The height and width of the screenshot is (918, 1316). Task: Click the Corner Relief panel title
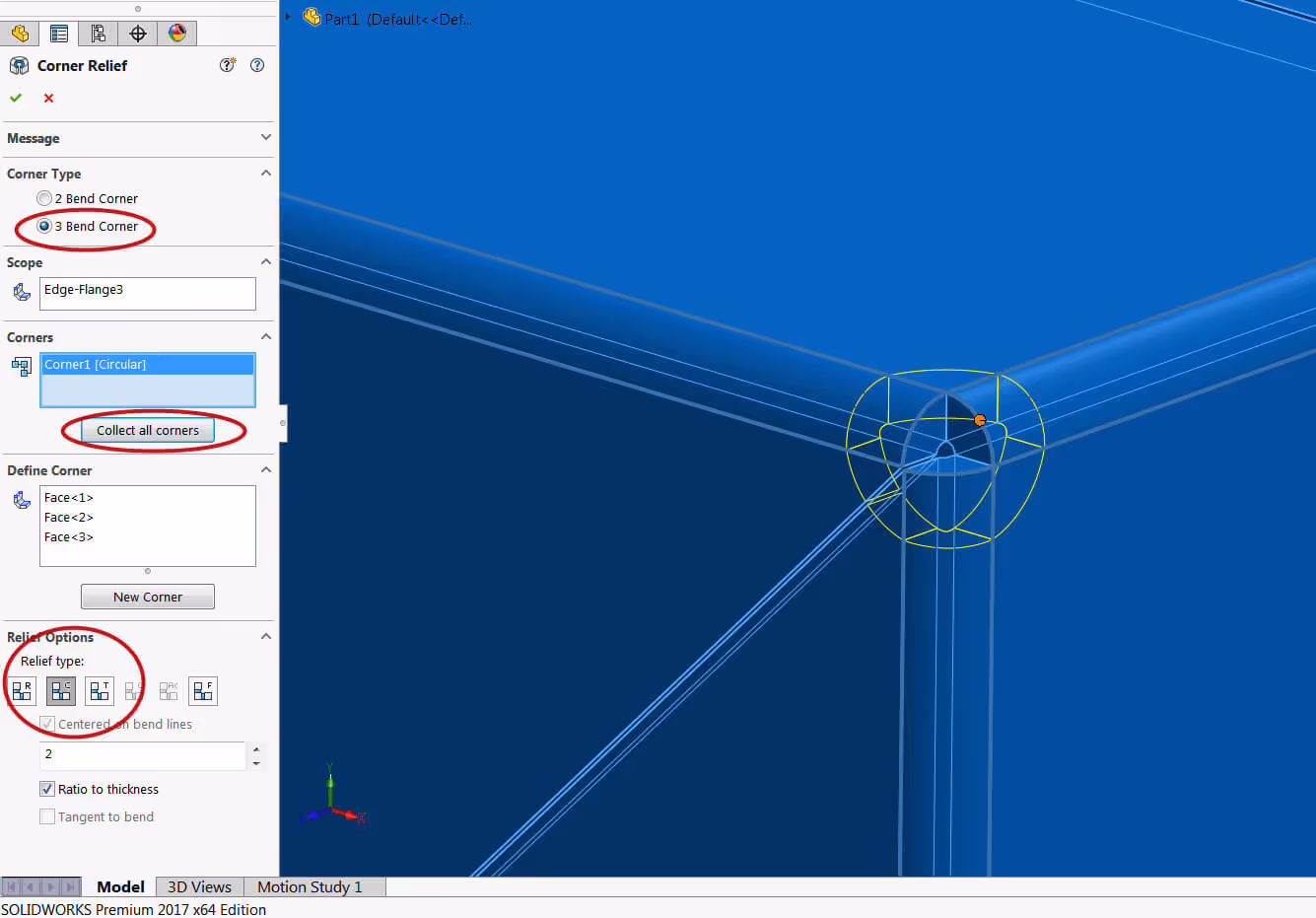click(82, 65)
